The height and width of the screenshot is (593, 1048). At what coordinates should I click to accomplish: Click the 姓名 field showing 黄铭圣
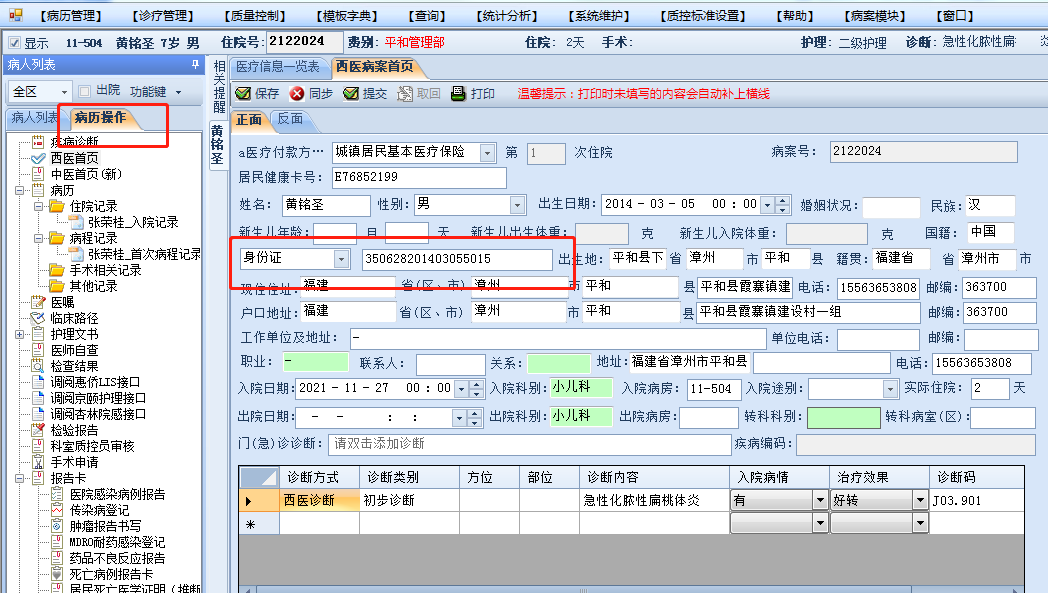[325, 205]
